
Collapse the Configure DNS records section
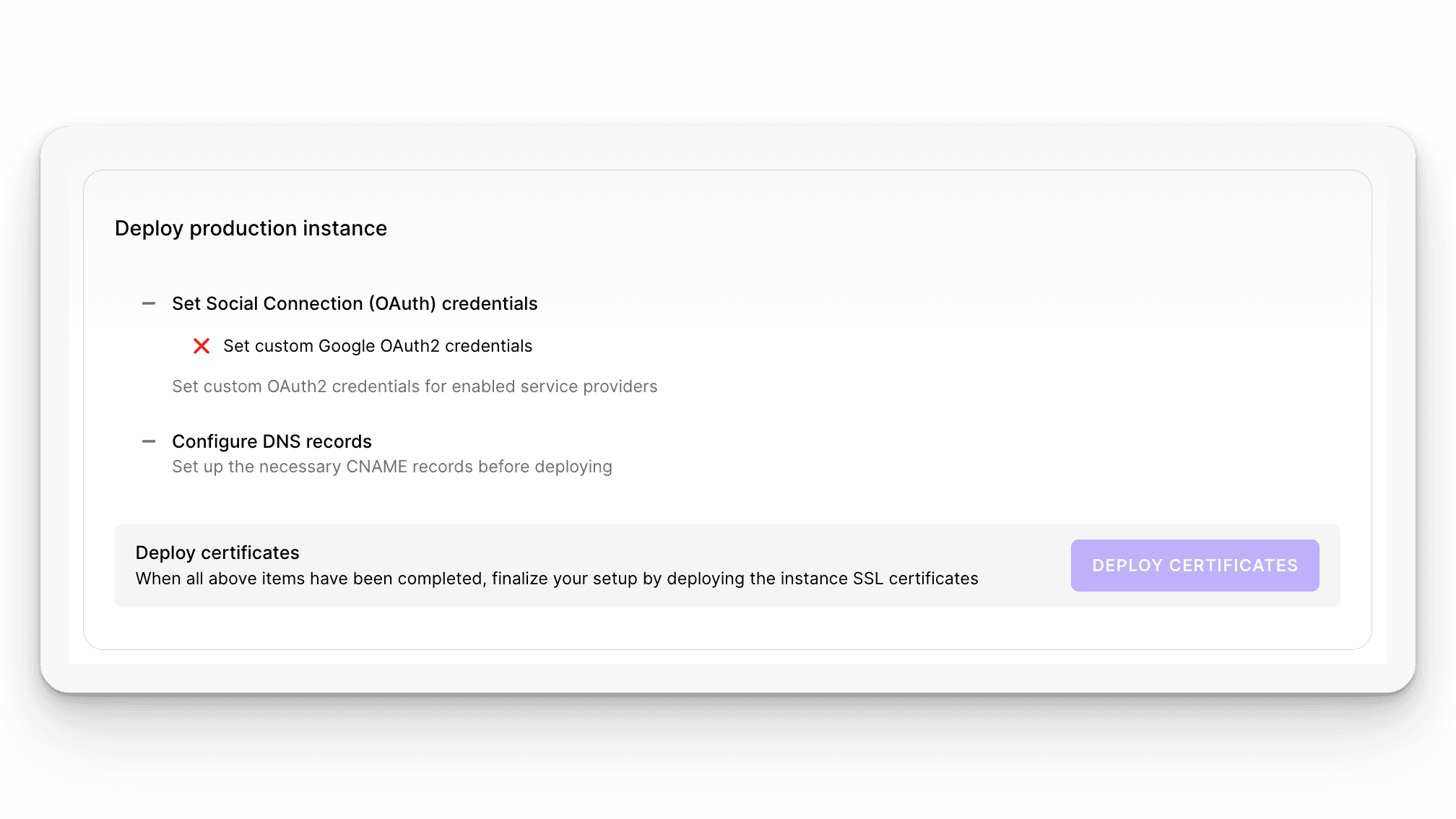pyautogui.click(x=149, y=441)
